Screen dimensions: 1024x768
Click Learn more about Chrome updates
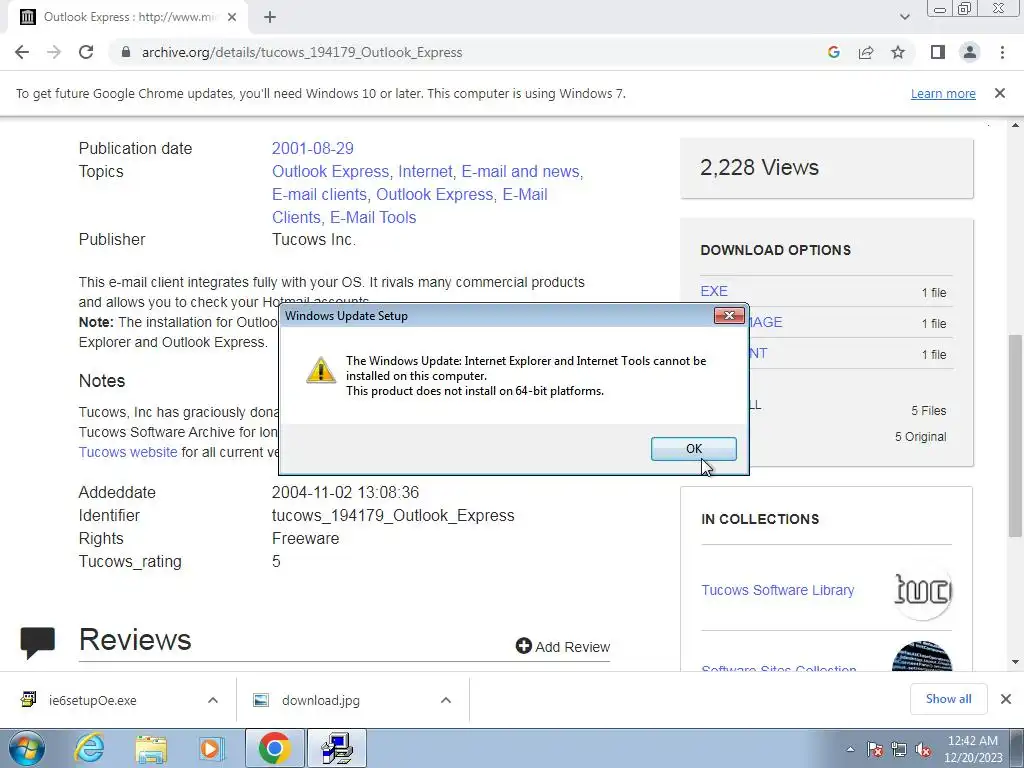pos(943,93)
